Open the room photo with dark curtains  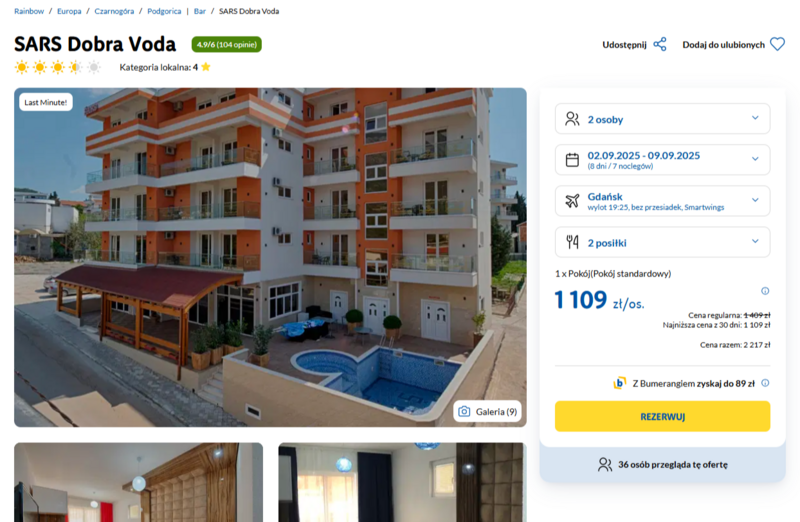click(403, 482)
